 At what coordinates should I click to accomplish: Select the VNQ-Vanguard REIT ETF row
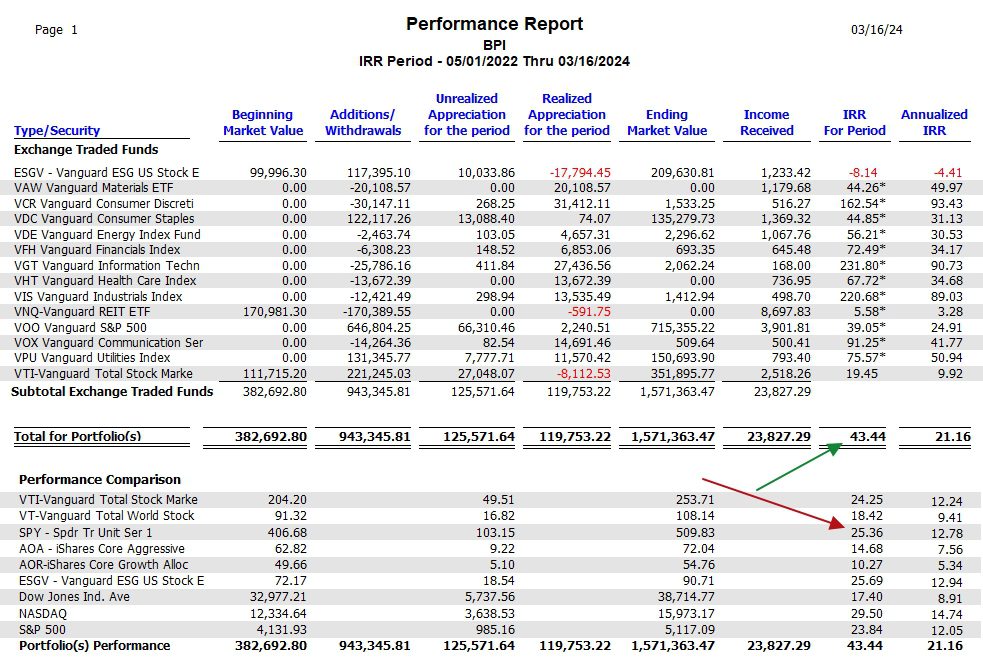click(x=492, y=312)
